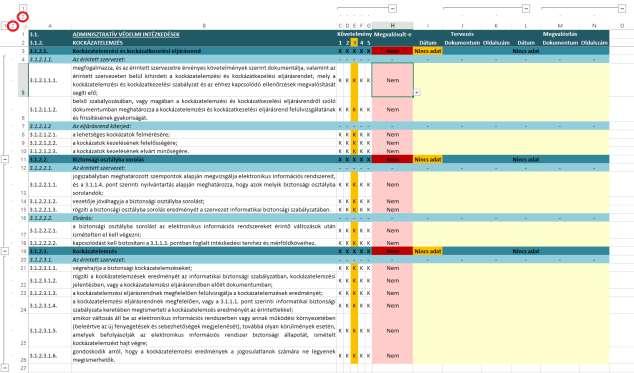Collapse the row group at row 19
This screenshot has width=634, height=373.
tap(5, 251)
